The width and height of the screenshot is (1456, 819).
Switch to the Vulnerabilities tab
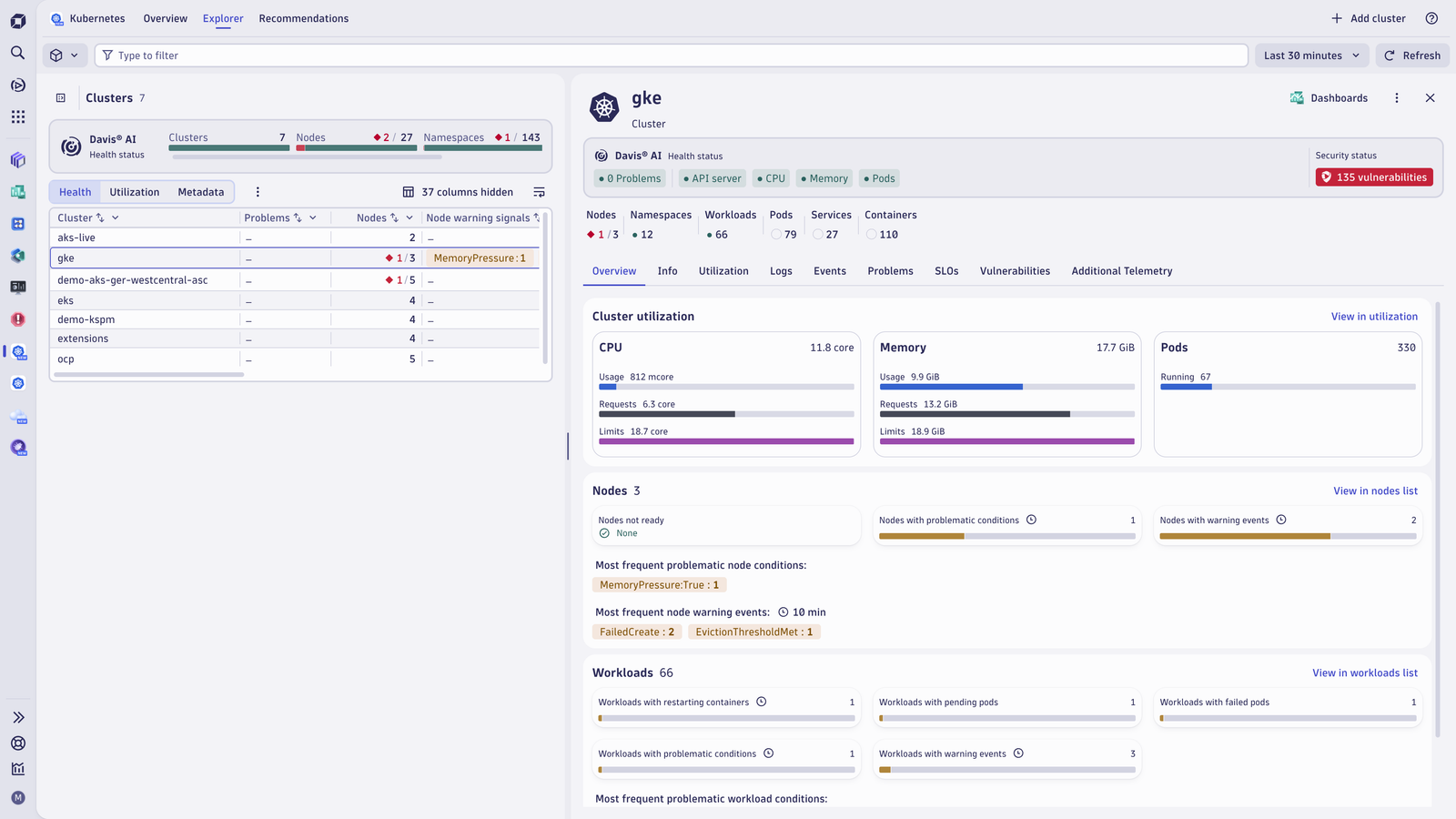click(1015, 271)
